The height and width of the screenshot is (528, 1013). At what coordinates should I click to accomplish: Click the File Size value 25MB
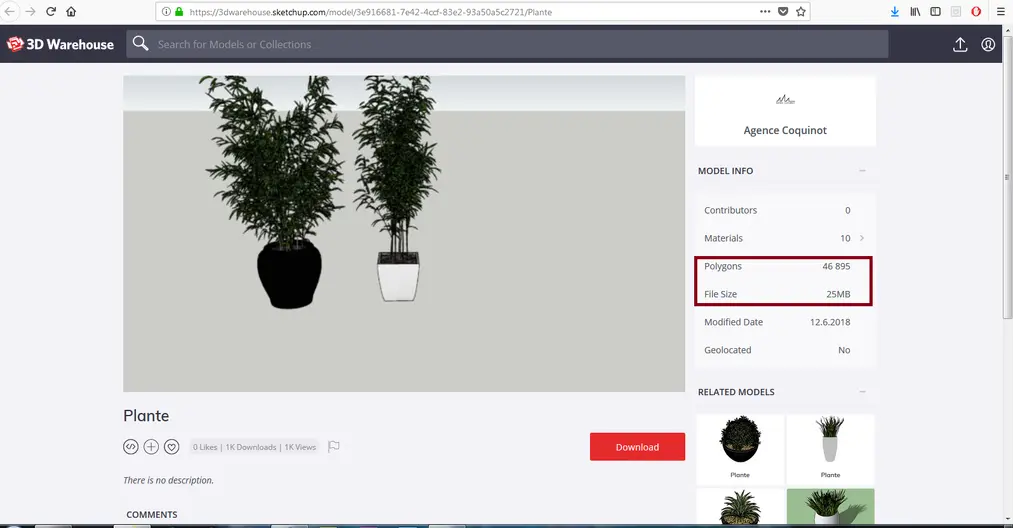point(838,293)
